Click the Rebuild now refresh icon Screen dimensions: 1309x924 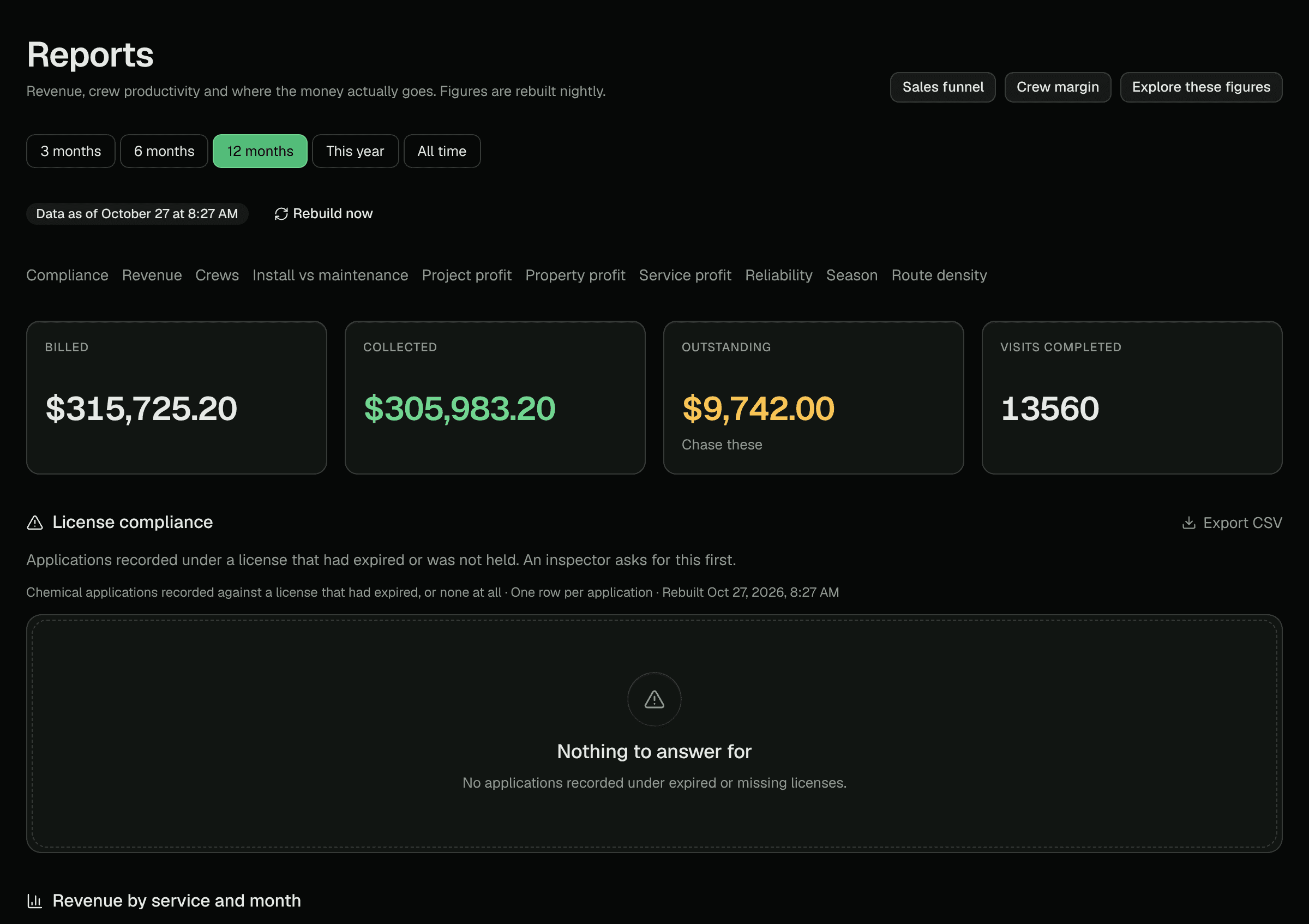(x=281, y=214)
